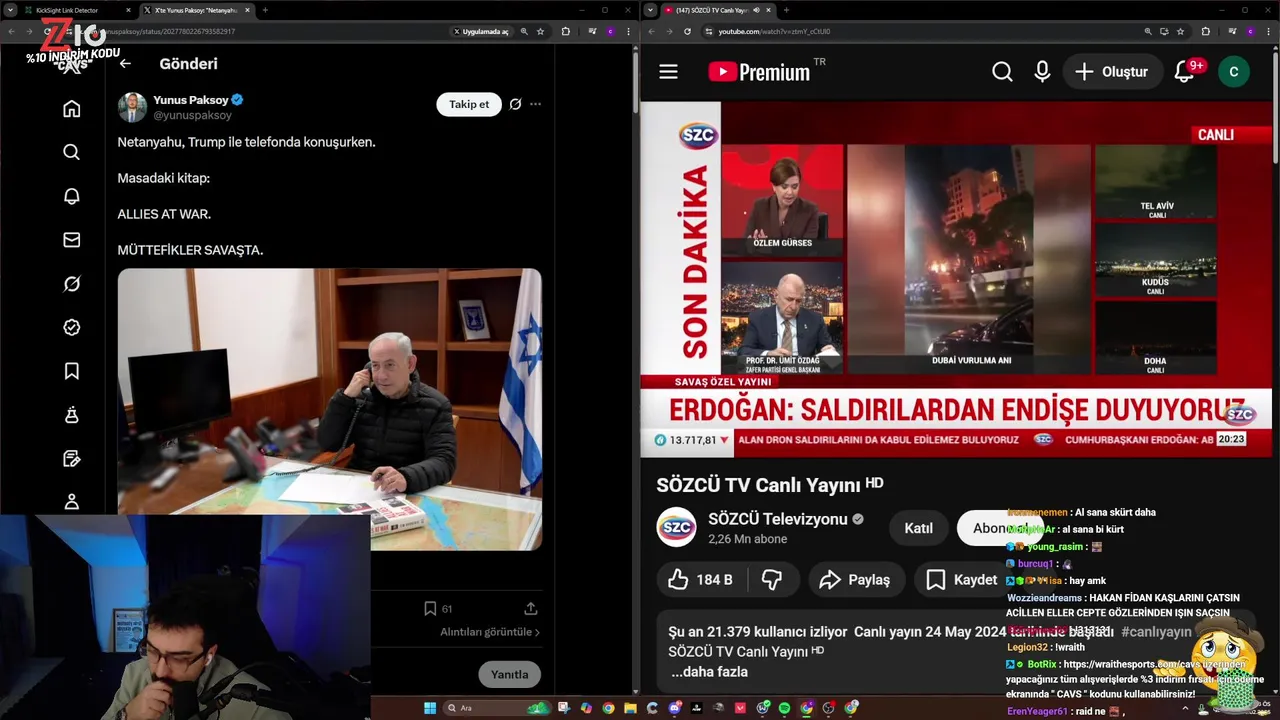Open X messages envelope in sidebar
Image resolution: width=1280 pixels, height=720 pixels.
[71, 240]
